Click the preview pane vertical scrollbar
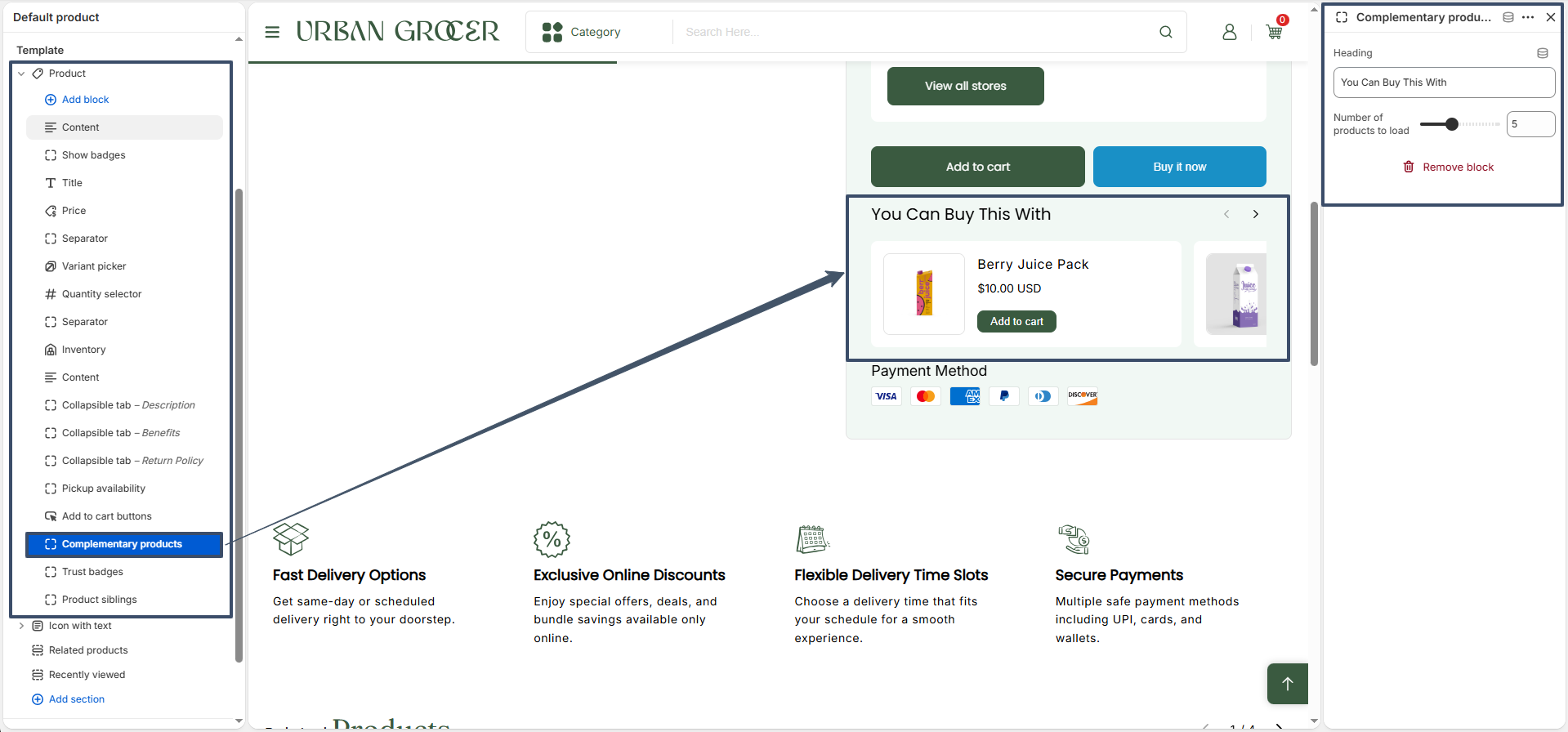Viewport: 1568px width, 732px height. (x=1314, y=283)
